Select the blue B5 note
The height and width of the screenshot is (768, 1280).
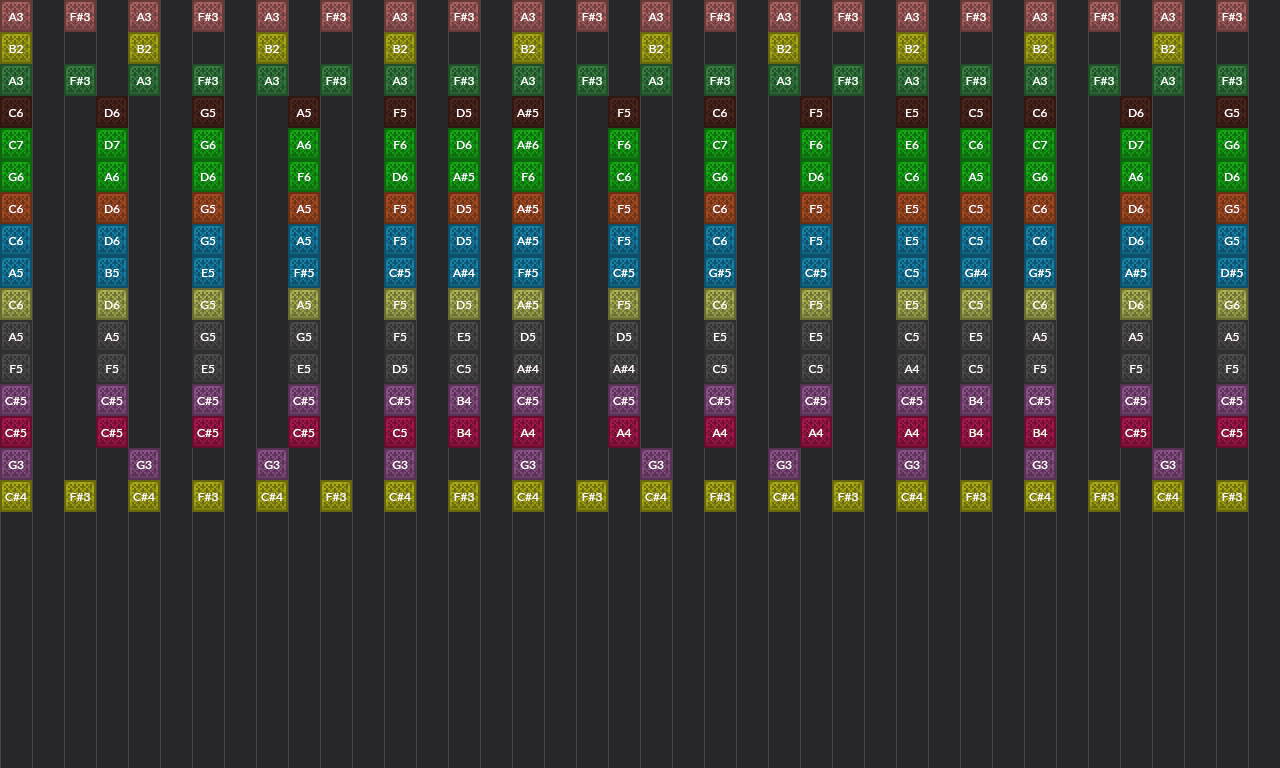click(x=112, y=273)
